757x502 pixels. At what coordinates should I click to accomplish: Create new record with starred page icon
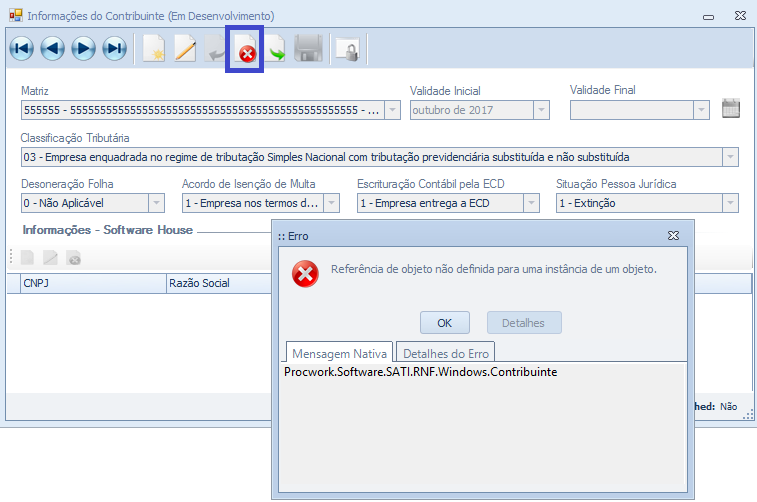pos(154,48)
